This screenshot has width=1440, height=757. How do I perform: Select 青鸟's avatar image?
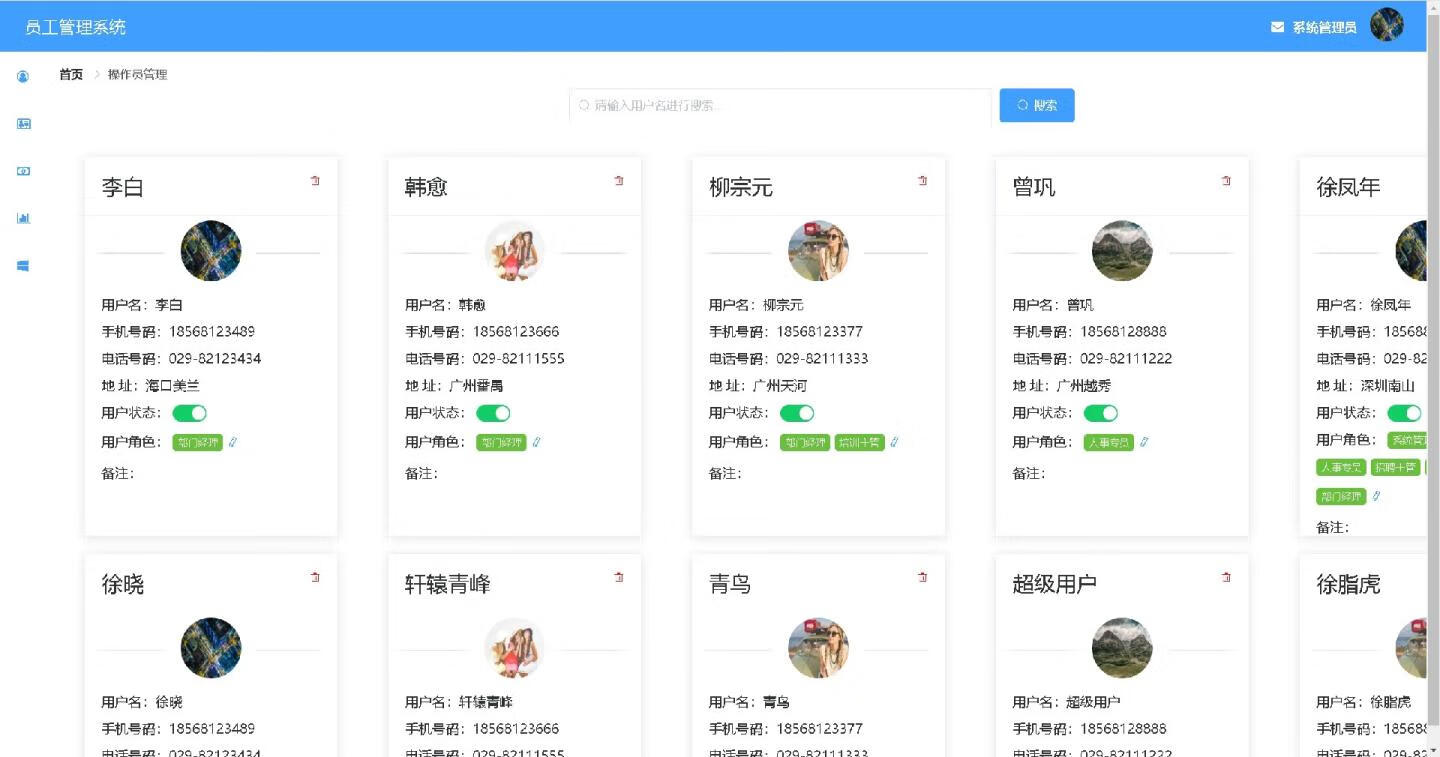(819, 648)
